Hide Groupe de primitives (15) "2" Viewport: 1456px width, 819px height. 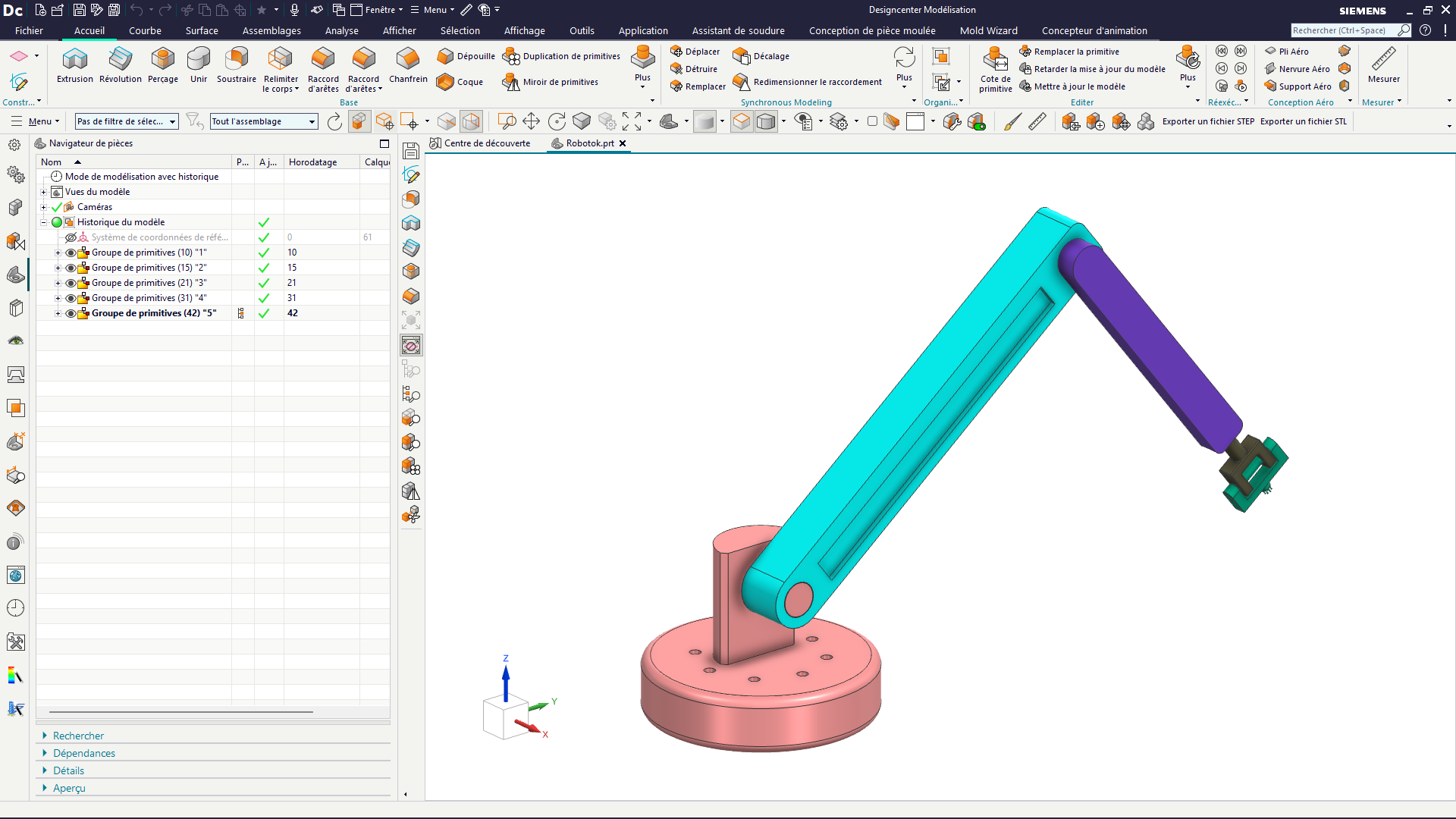click(x=71, y=268)
